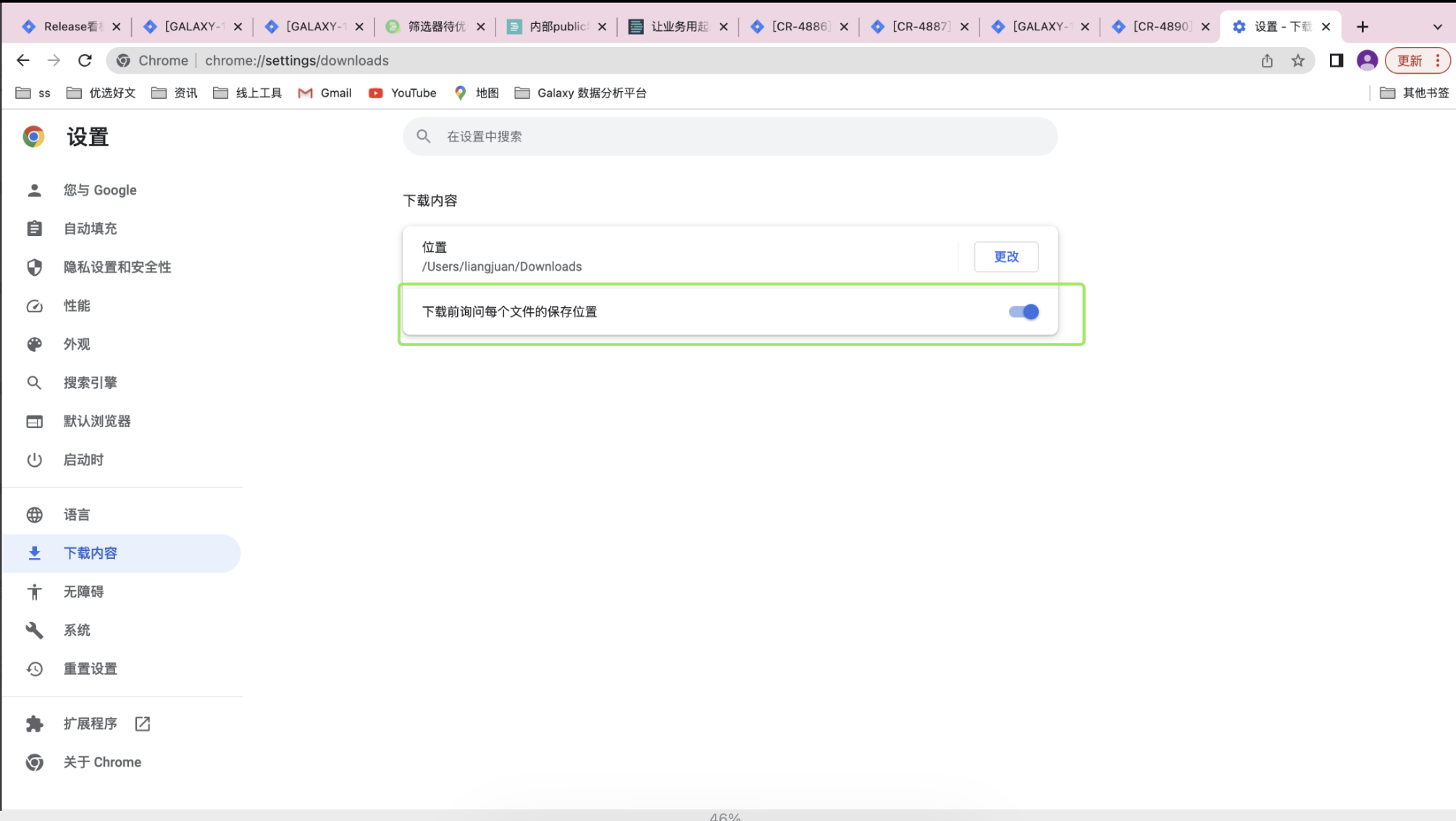This screenshot has height=821, width=1456.
Task: Select the 下载内容 sidebar menu item
Action: pyautogui.click(x=91, y=552)
